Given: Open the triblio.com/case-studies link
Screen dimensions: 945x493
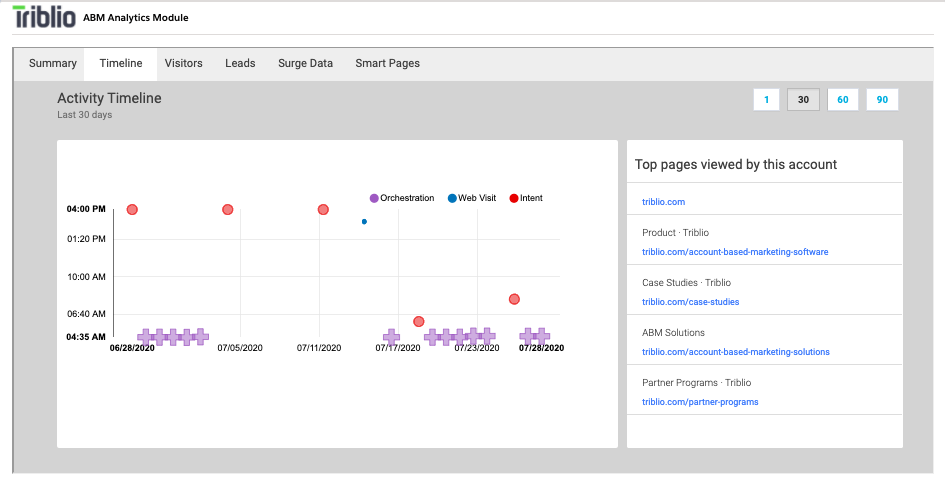Looking at the screenshot, I should 691,302.
